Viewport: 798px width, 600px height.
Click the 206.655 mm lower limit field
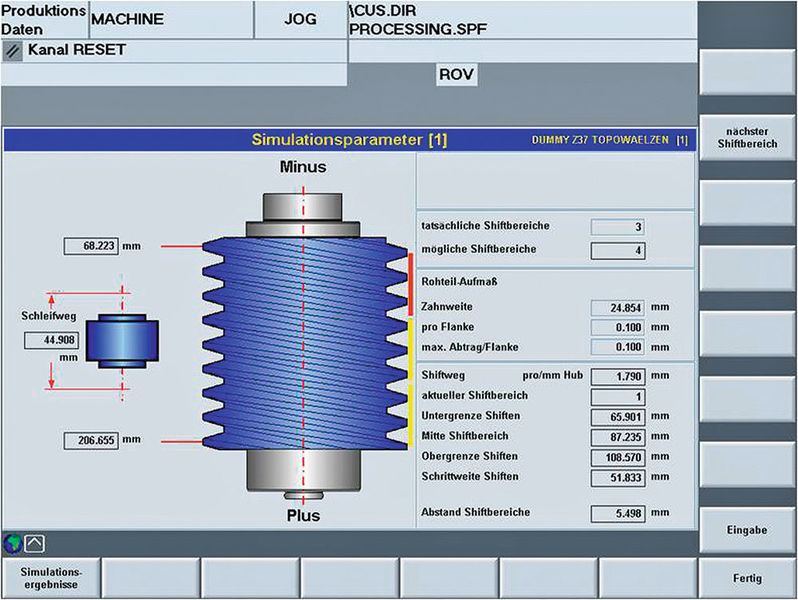[91, 440]
